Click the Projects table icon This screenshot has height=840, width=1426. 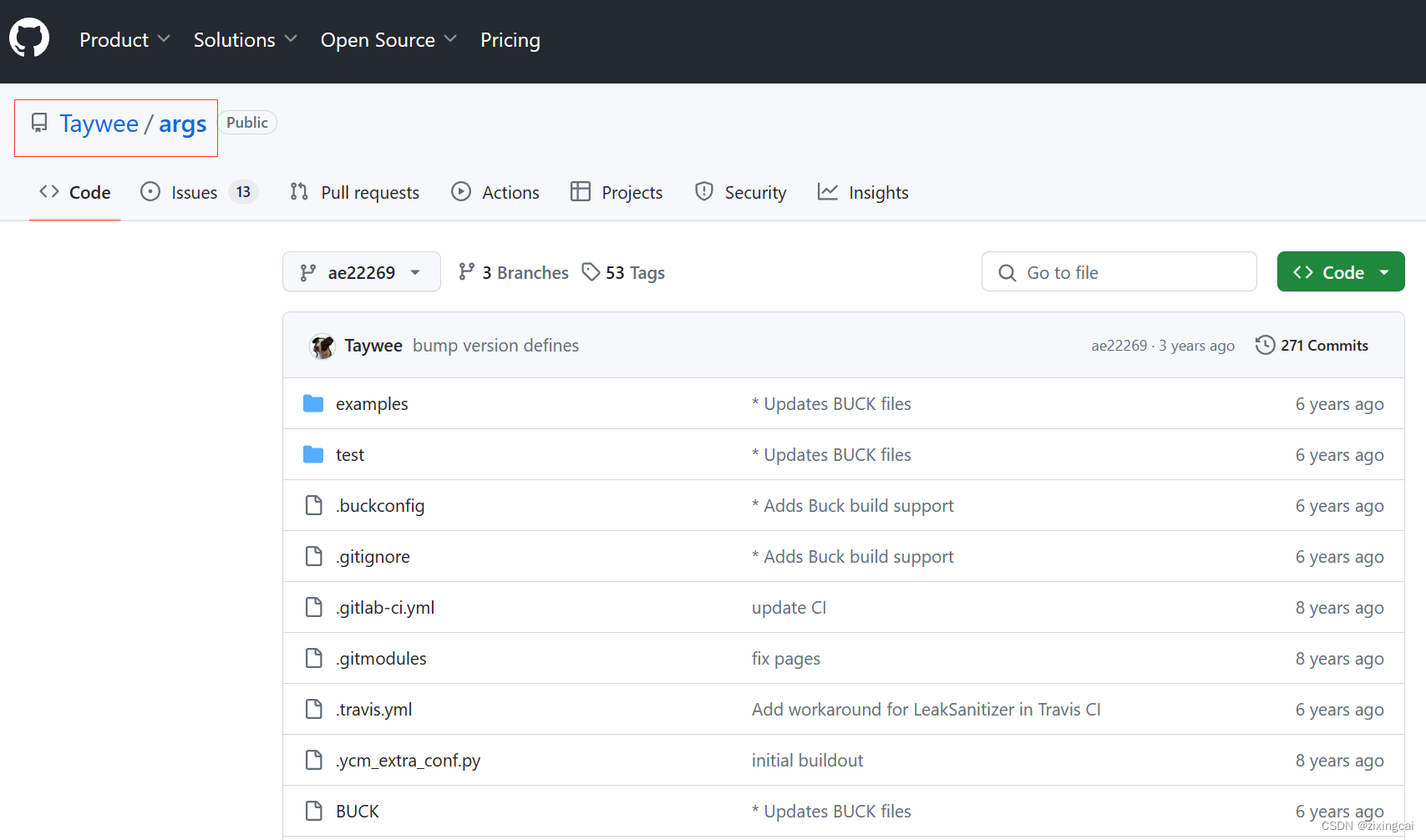[581, 192]
